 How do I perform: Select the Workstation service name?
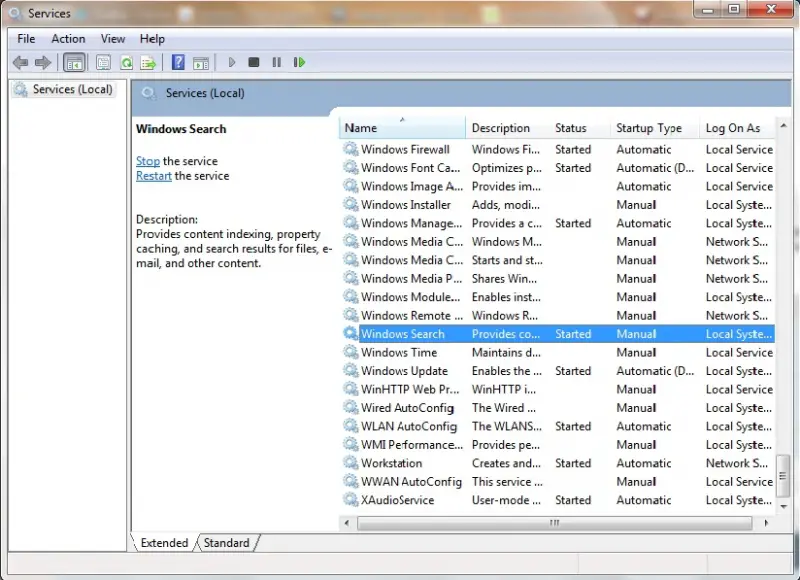(x=392, y=463)
